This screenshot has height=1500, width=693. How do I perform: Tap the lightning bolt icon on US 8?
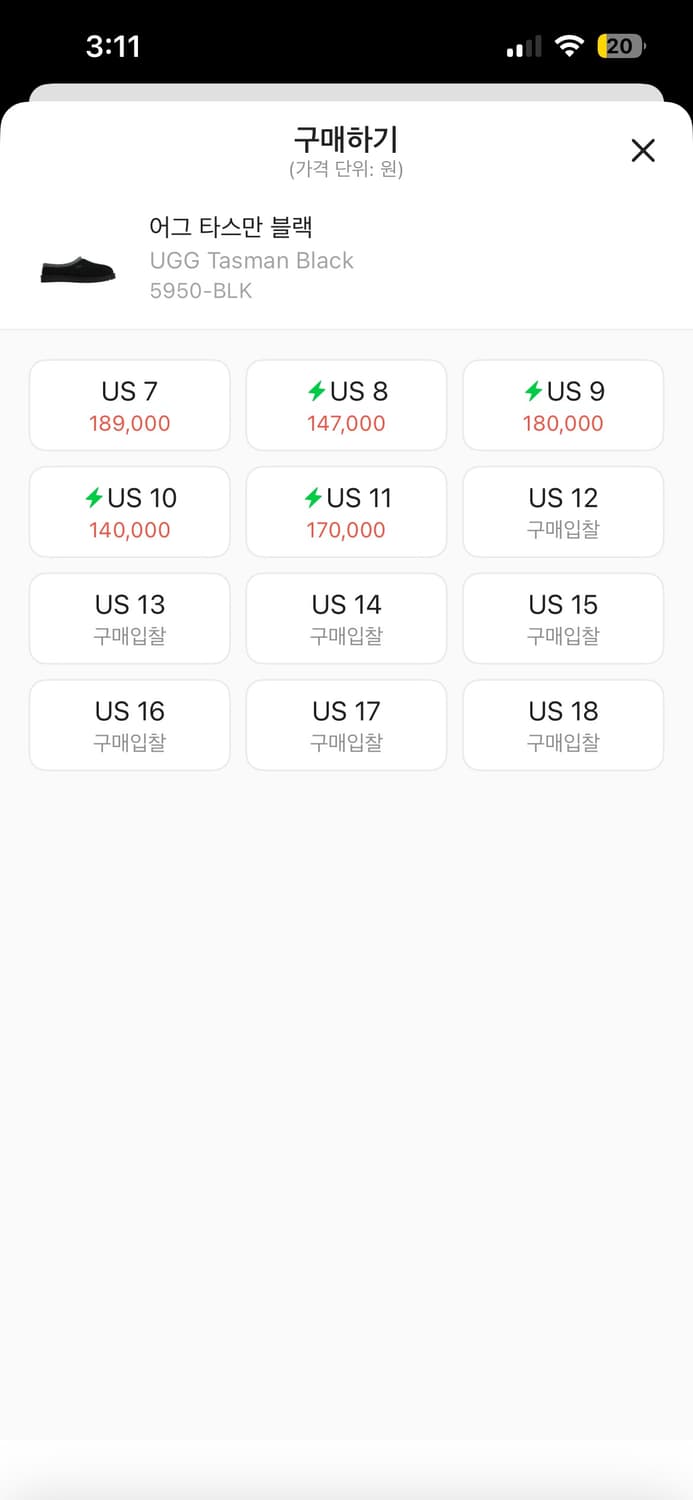[317, 391]
